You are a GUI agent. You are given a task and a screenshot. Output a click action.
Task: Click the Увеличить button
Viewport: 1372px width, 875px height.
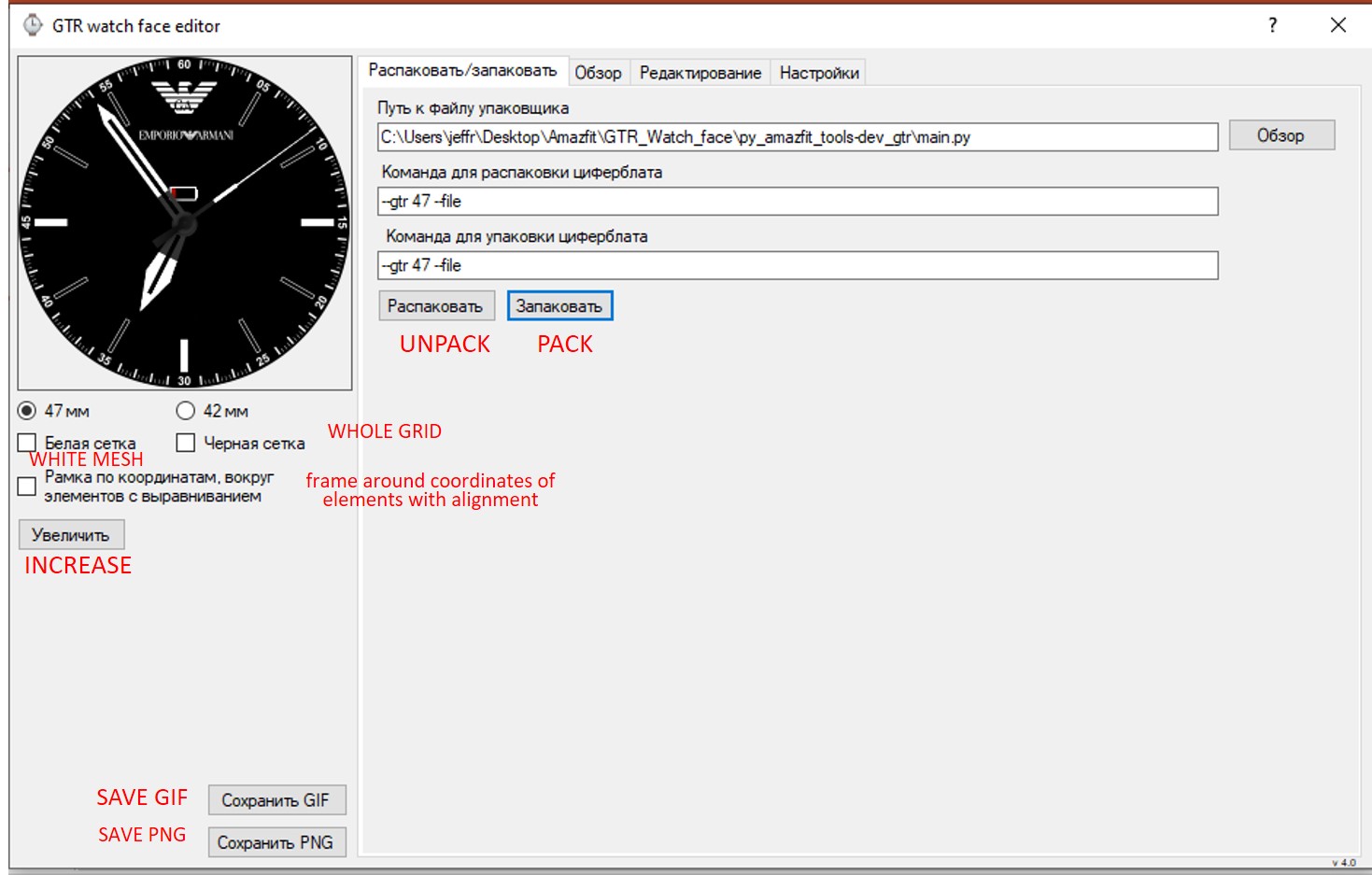tap(71, 535)
